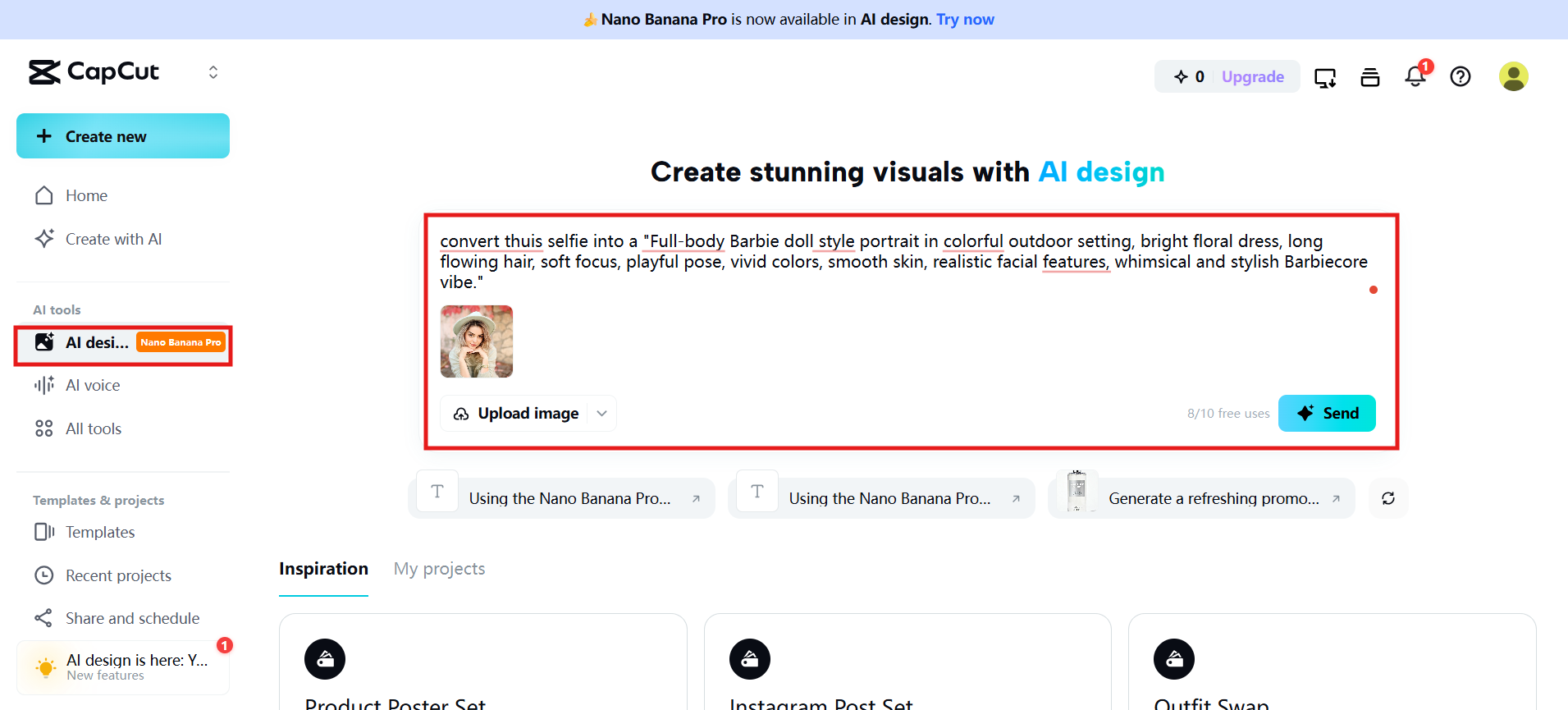The height and width of the screenshot is (710, 1568).
Task: Open the Outfit Swap card
Action: pos(1333,662)
